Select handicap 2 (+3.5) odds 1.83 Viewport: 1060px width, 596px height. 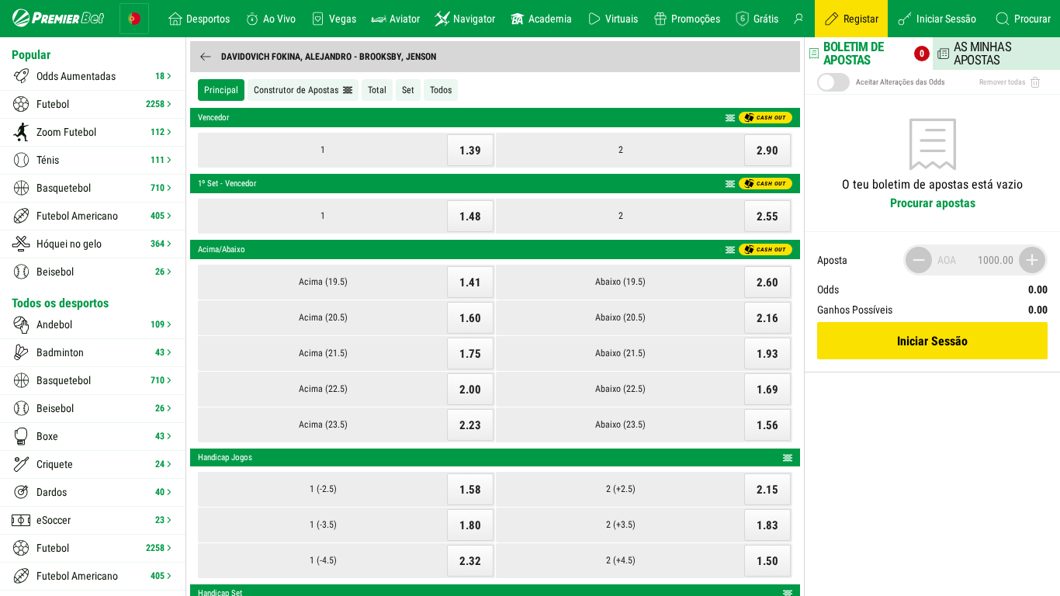click(767, 525)
